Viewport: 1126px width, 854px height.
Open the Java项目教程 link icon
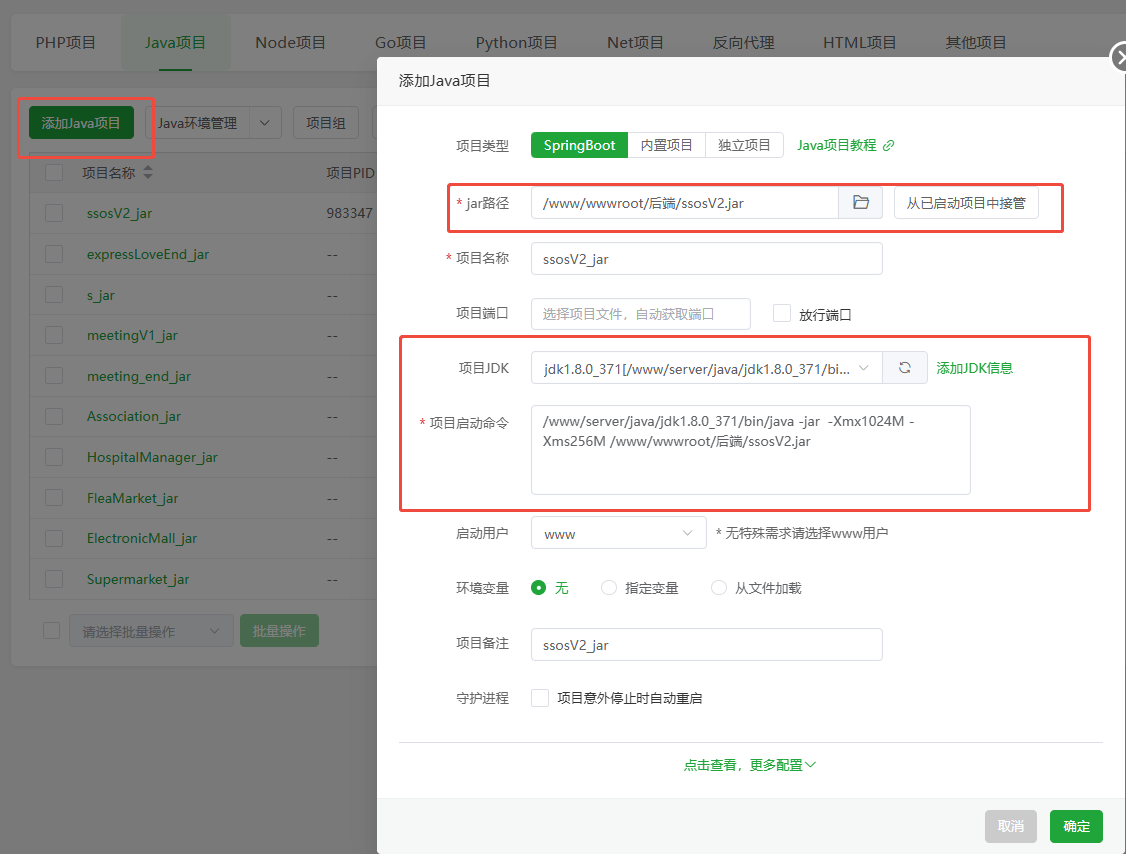(x=889, y=145)
